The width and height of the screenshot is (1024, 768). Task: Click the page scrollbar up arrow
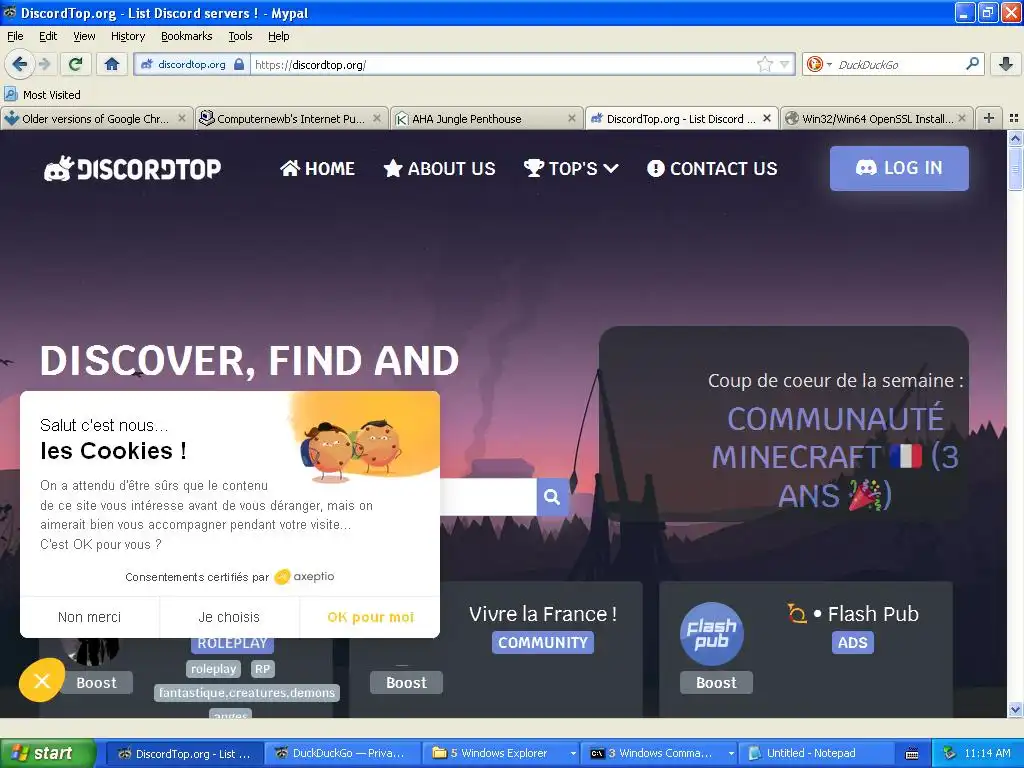1015,138
